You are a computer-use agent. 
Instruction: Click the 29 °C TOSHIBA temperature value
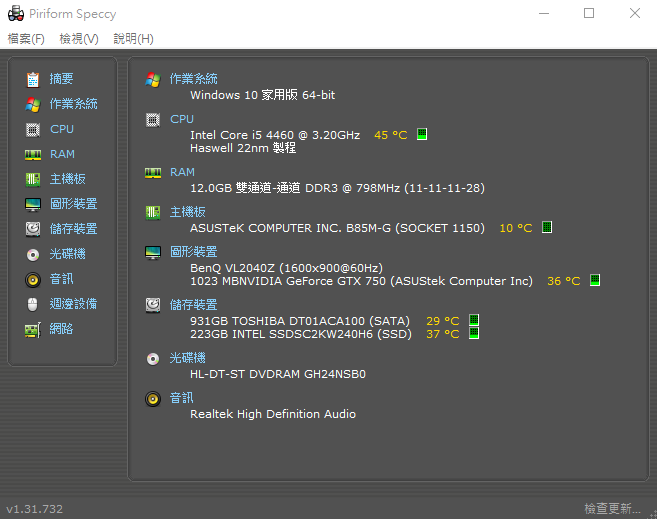[x=442, y=321]
